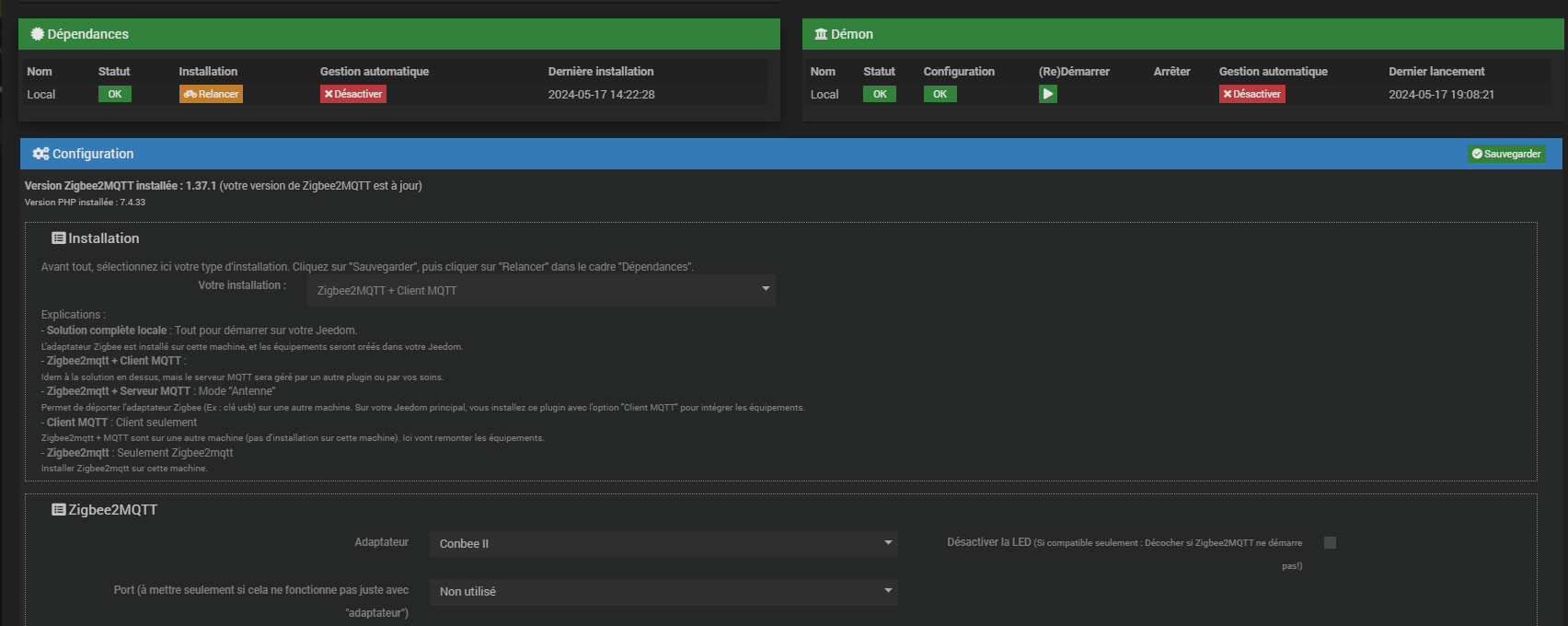This screenshot has width=1568, height=626.
Task: Open the Votre installation dropdown
Action: click(x=541, y=290)
